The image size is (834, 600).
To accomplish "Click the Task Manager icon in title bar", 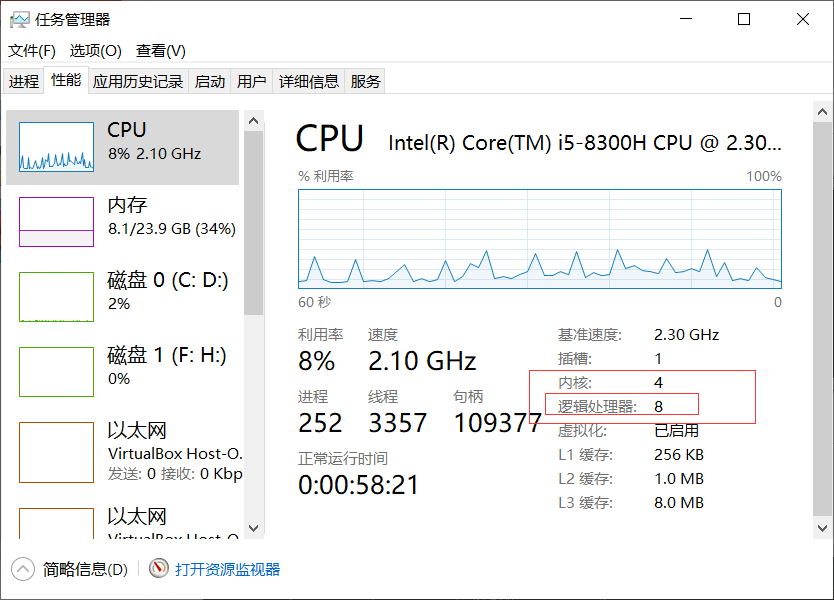I will 17,18.
